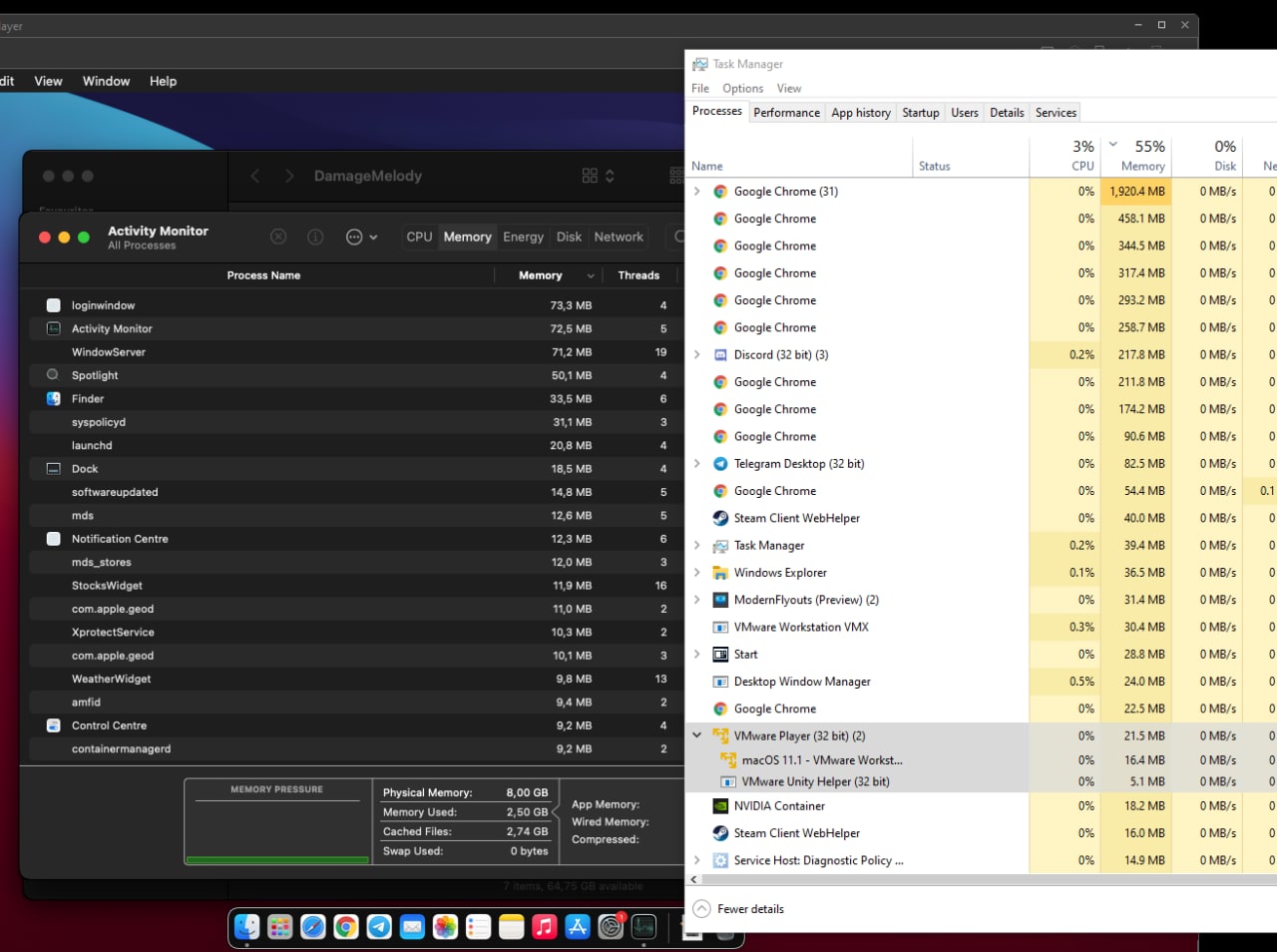1277x952 pixels.
Task: Change view mode in the DamageMelody Finder window
Action: pyautogui.click(x=598, y=176)
